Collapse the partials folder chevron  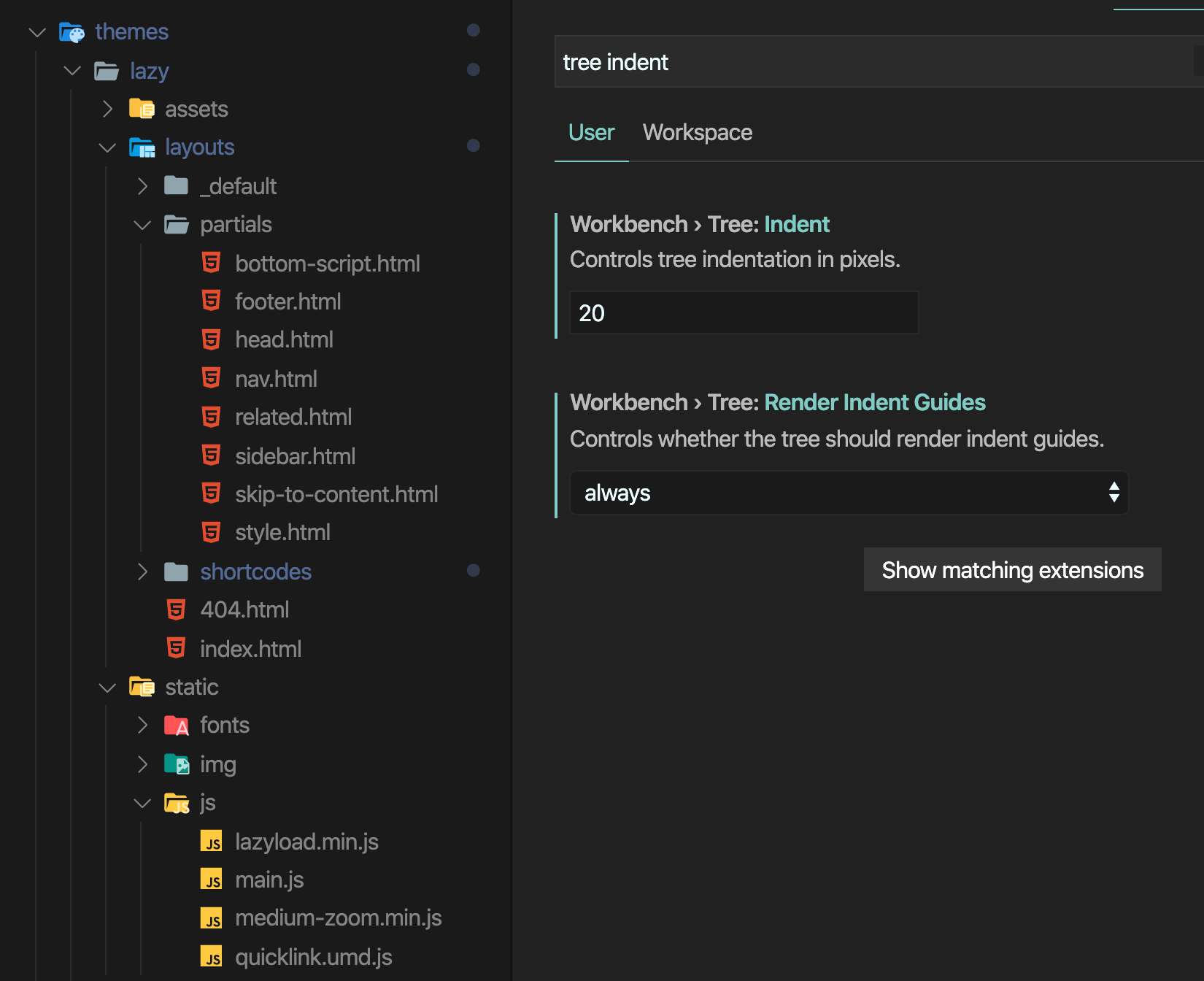[x=142, y=225]
